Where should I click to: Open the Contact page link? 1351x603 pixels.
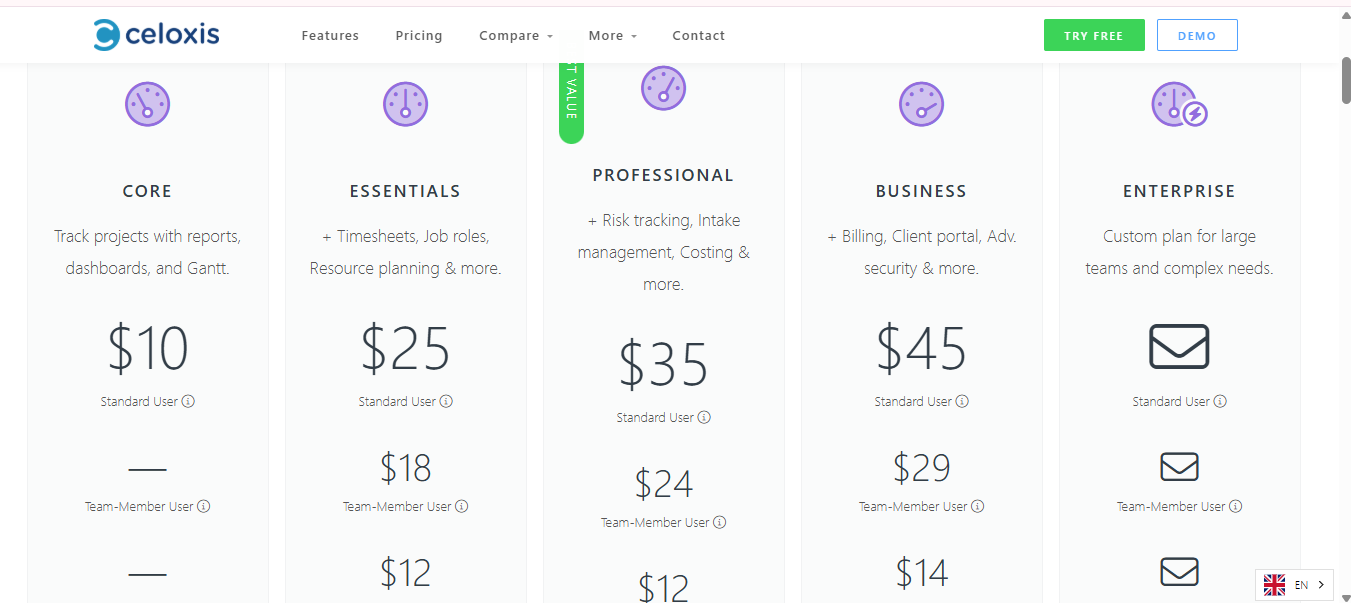(x=699, y=36)
